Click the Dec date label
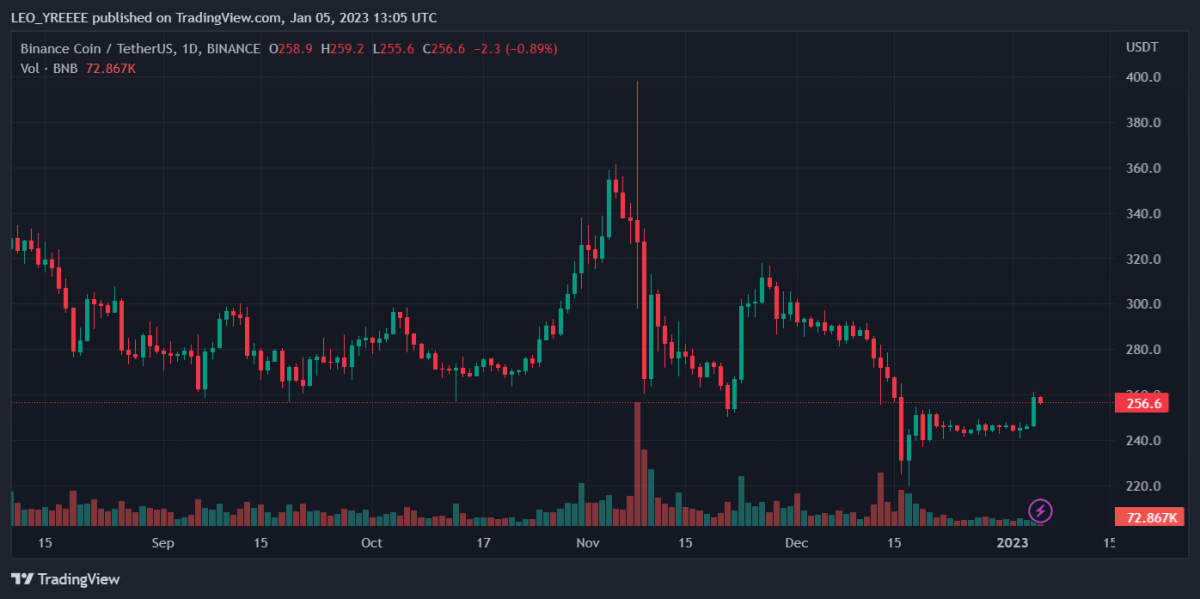This screenshot has height=599, width=1200. 797,543
